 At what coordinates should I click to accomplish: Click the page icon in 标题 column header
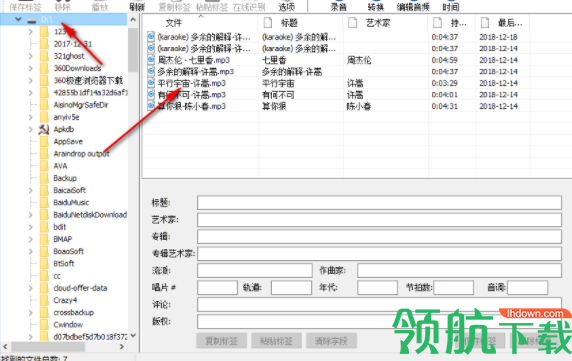(x=268, y=23)
